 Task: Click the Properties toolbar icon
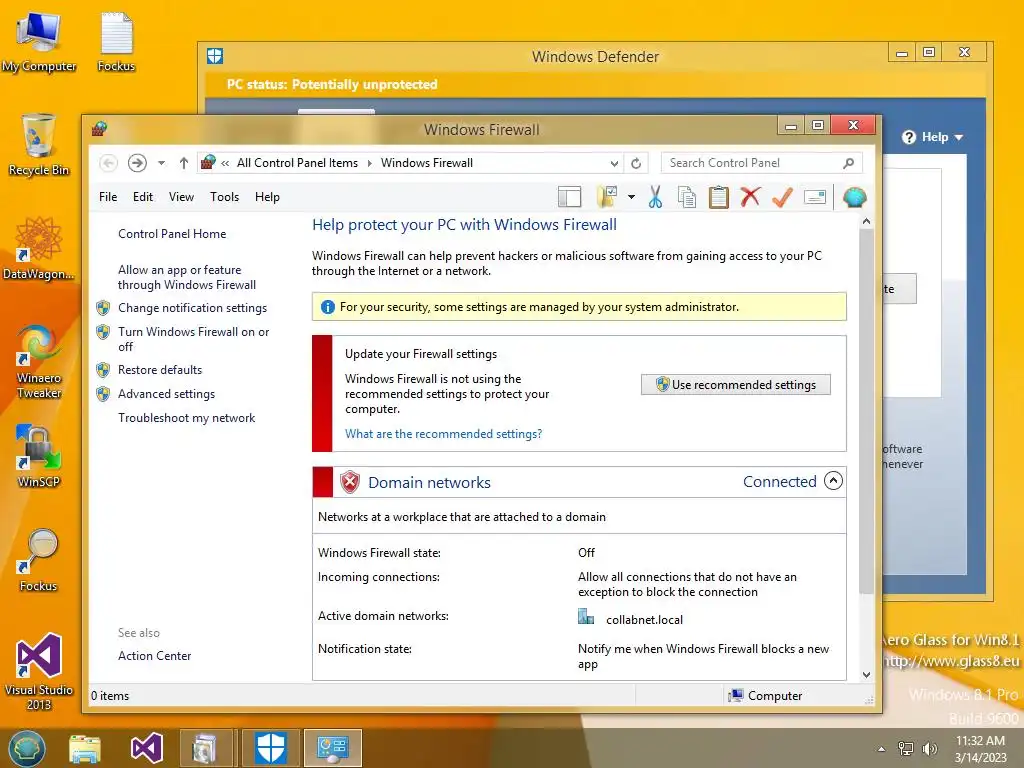(814, 197)
